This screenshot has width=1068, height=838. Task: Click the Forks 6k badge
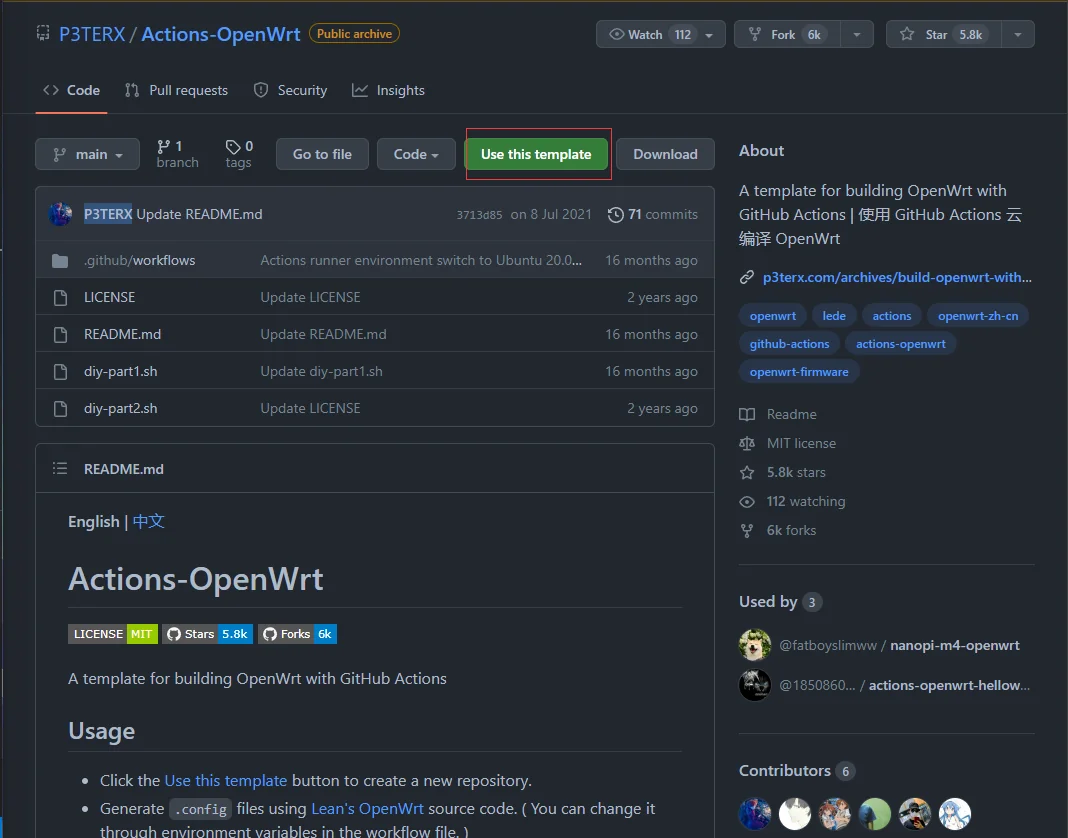click(x=298, y=634)
